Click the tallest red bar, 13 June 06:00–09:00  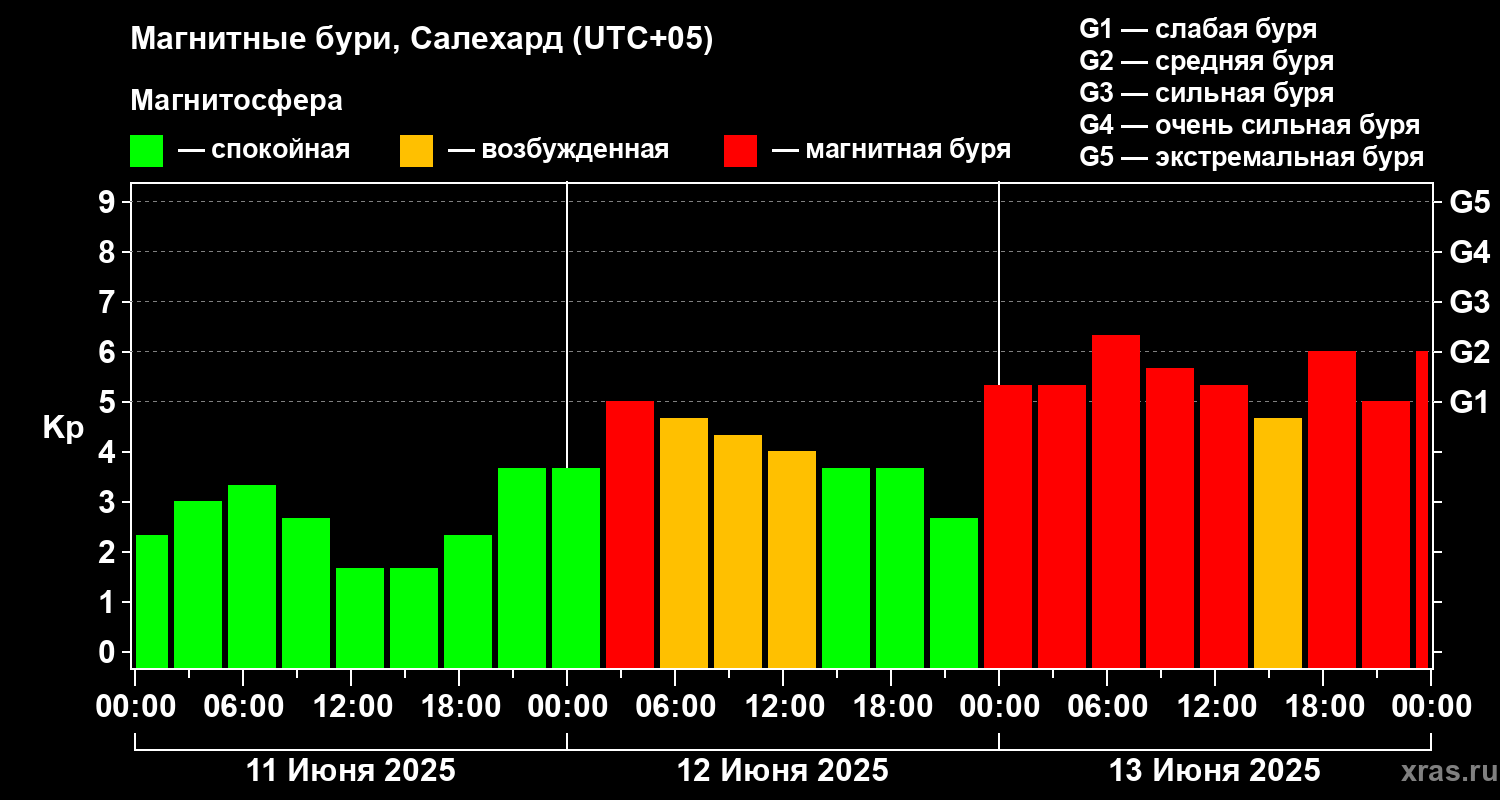pos(1116,501)
